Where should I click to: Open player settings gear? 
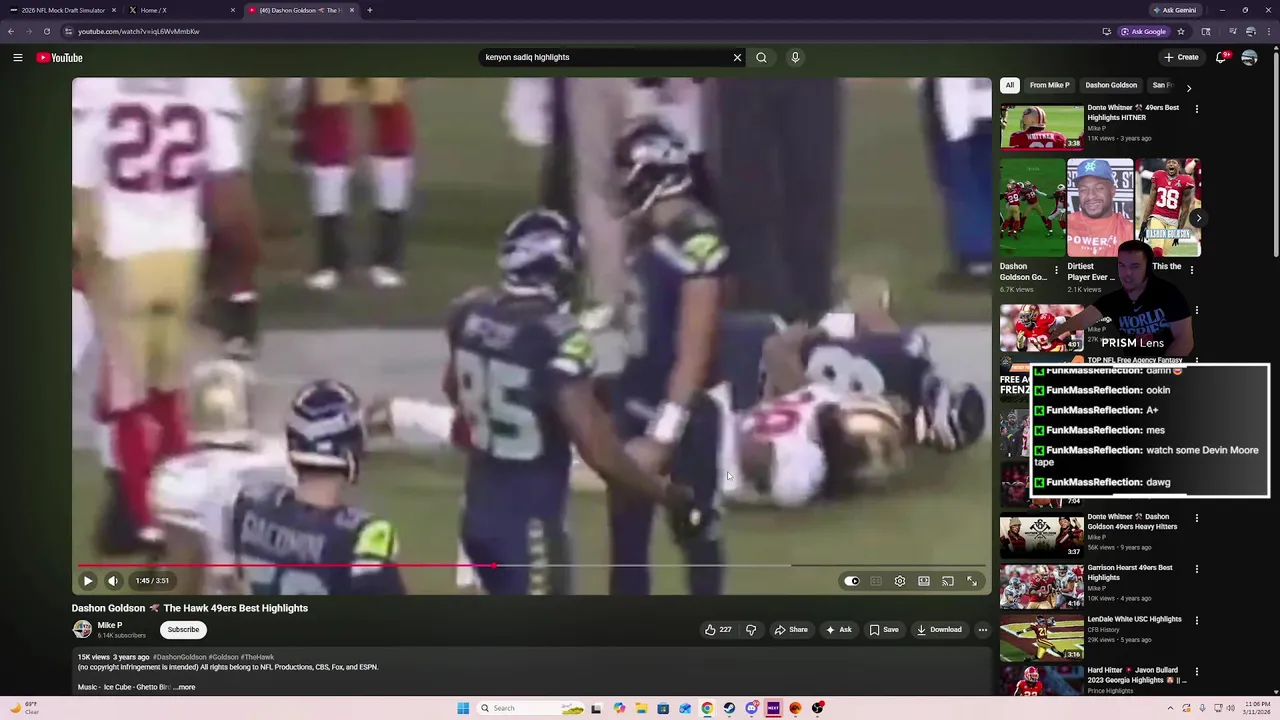coord(900,581)
